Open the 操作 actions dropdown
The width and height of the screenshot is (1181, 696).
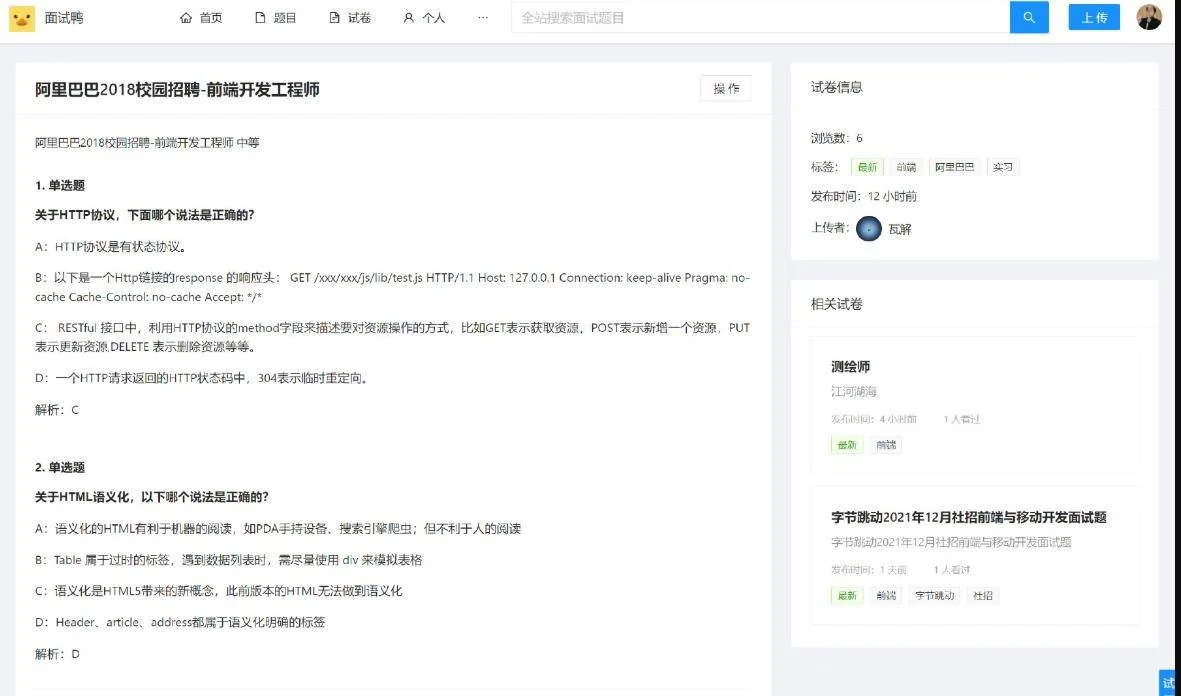coord(724,88)
